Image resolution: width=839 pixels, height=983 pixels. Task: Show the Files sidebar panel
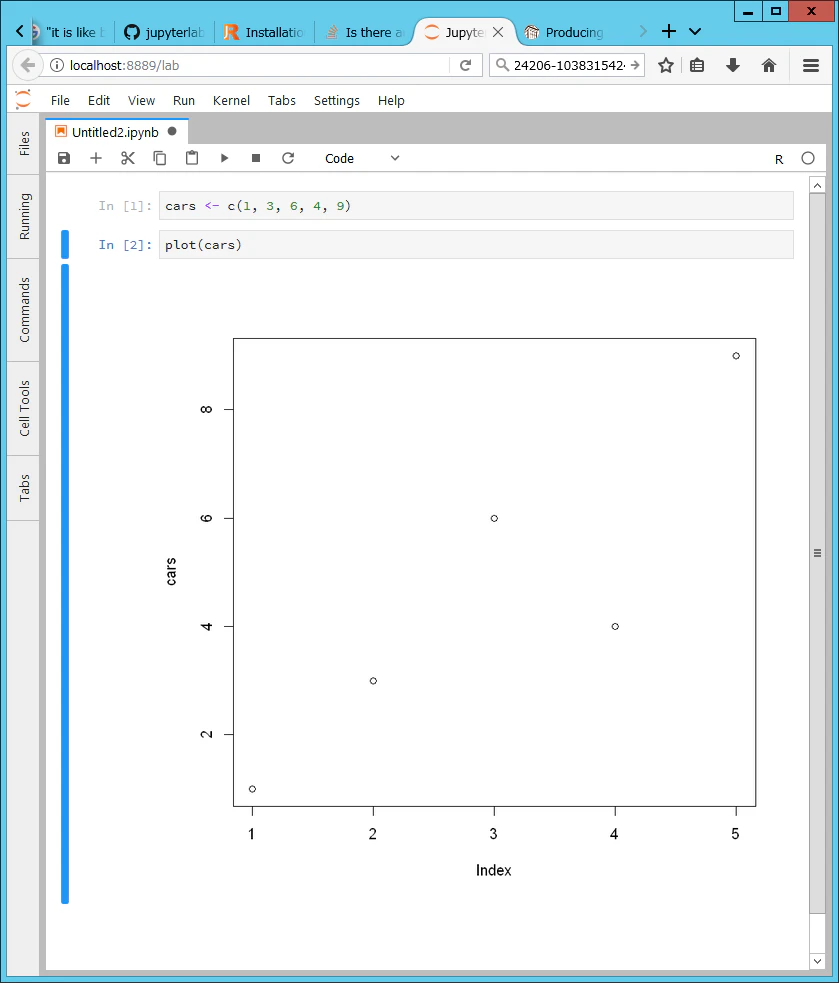24,144
